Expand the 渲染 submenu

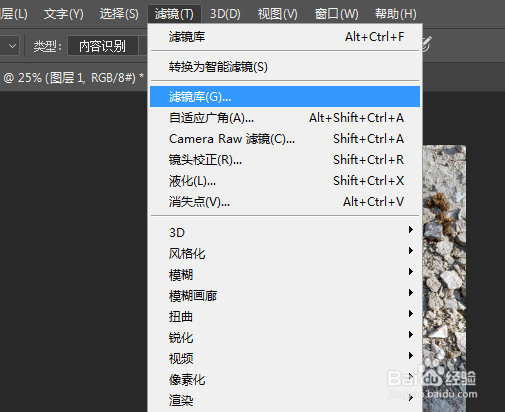coord(285,400)
